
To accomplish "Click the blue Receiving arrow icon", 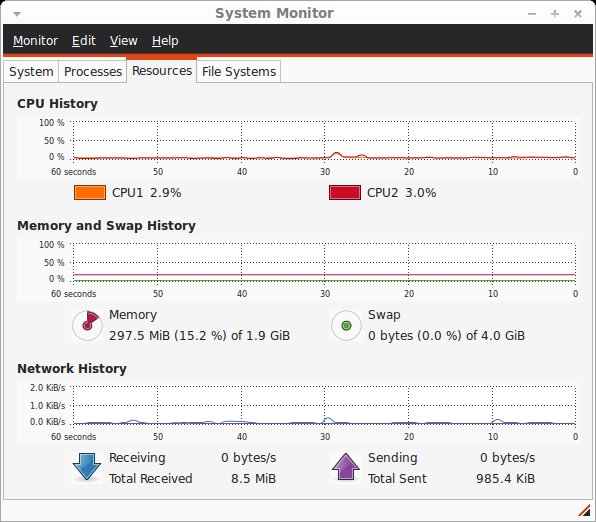I will (x=87, y=466).
